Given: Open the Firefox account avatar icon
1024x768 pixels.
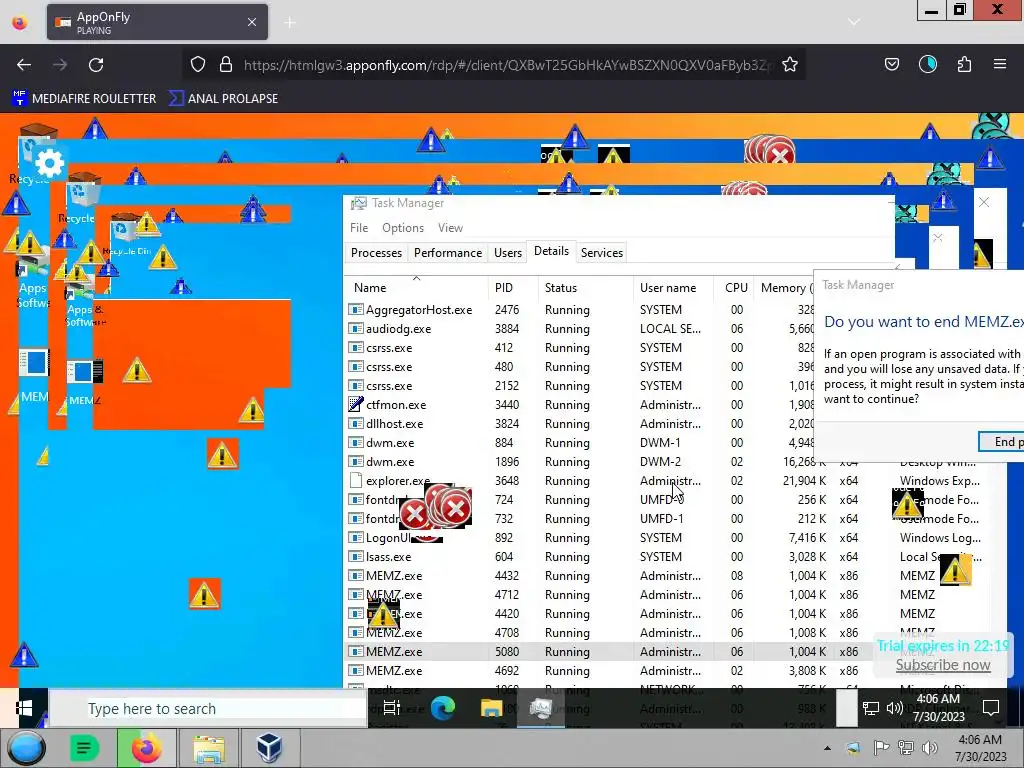Looking at the screenshot, I should (927, 64).
